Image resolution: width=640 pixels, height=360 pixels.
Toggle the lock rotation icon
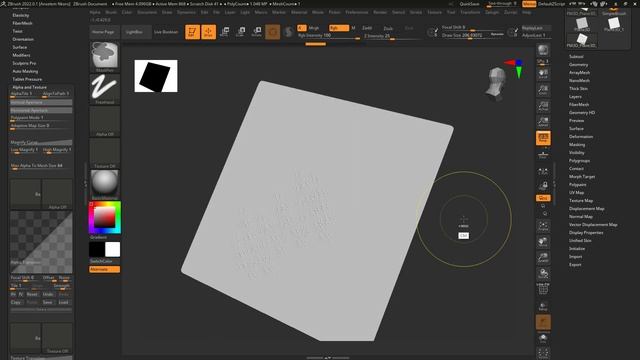543,186
